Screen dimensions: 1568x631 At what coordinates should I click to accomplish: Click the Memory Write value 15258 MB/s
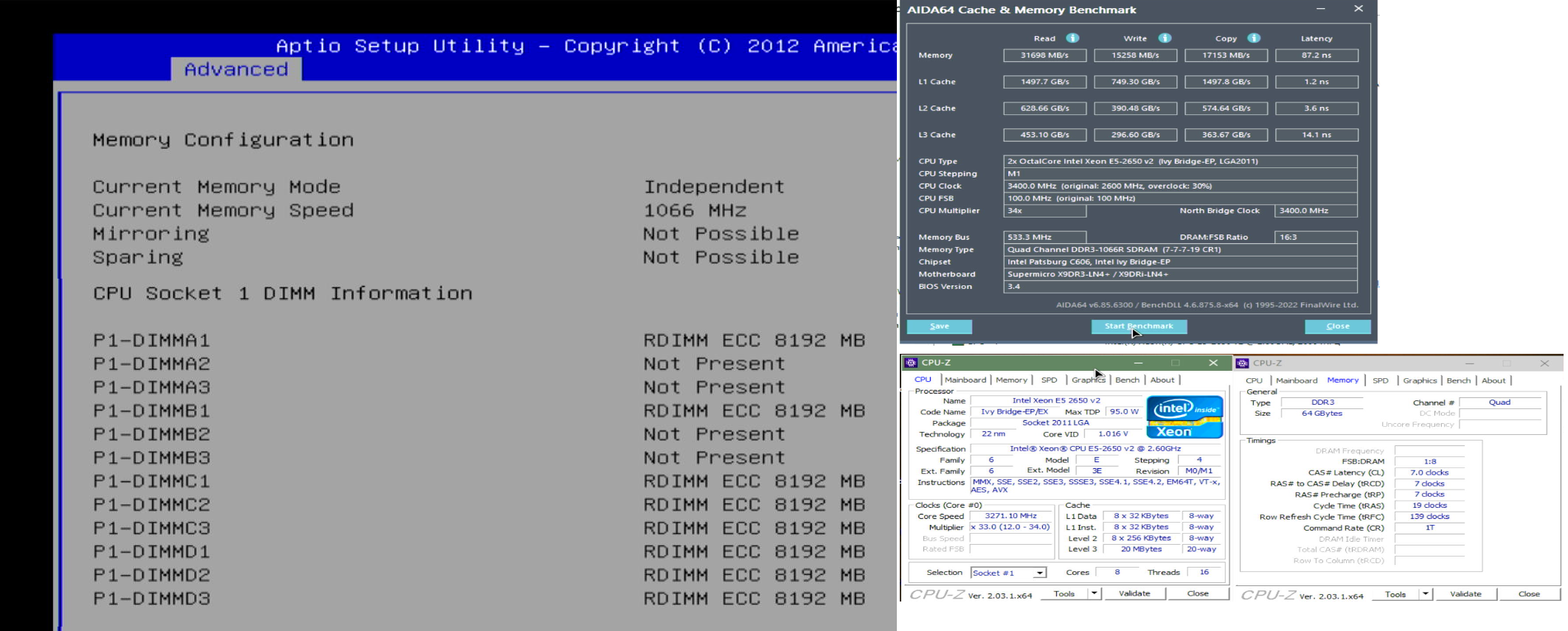coord(1135,55)
